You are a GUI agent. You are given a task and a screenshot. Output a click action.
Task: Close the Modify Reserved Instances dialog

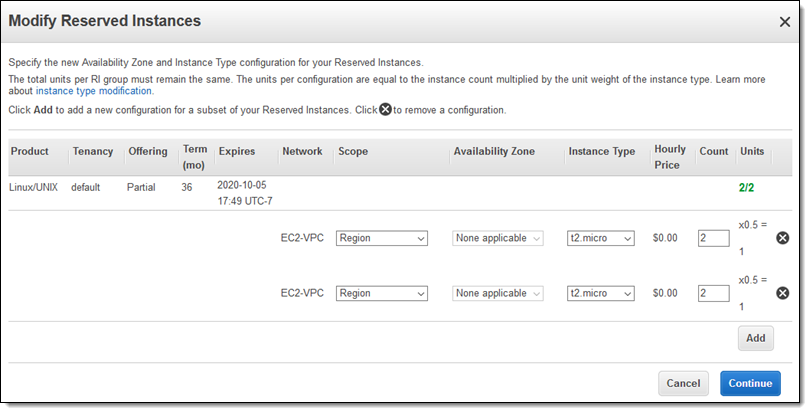point(784,21)
